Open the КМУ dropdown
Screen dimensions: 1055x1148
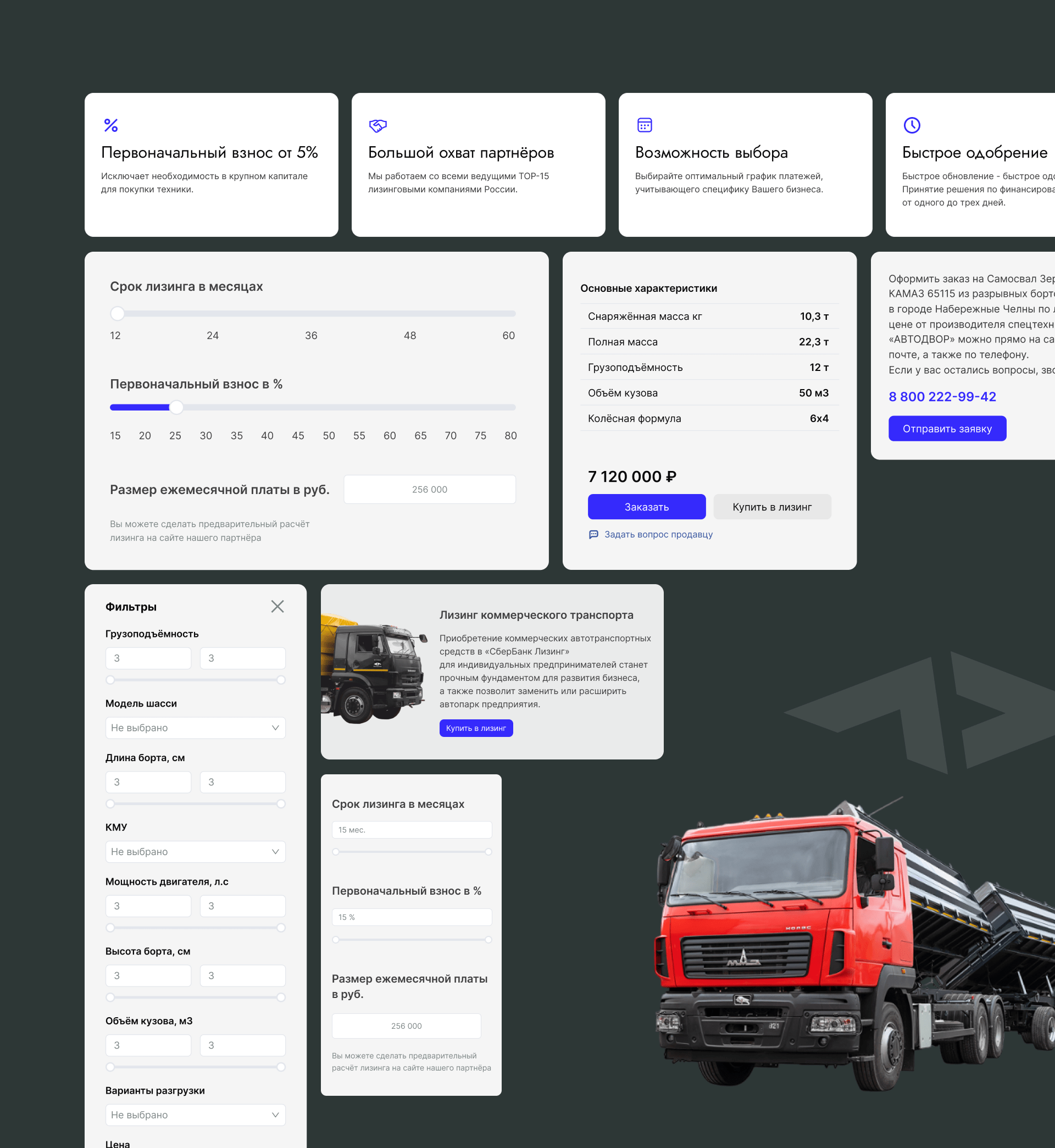pyautogui.click(x=195, y=852)
